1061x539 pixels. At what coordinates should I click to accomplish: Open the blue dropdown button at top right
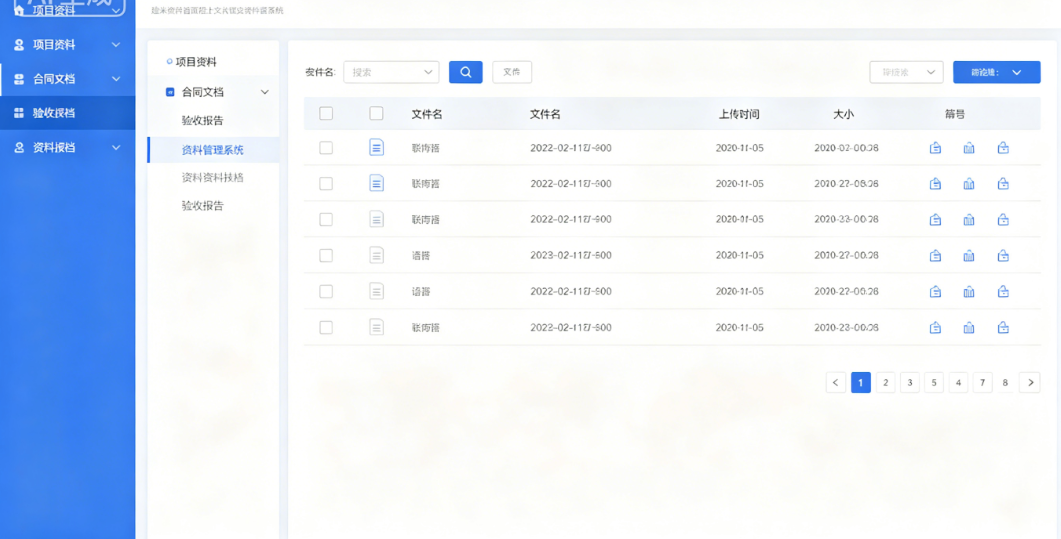coord(997,72)
